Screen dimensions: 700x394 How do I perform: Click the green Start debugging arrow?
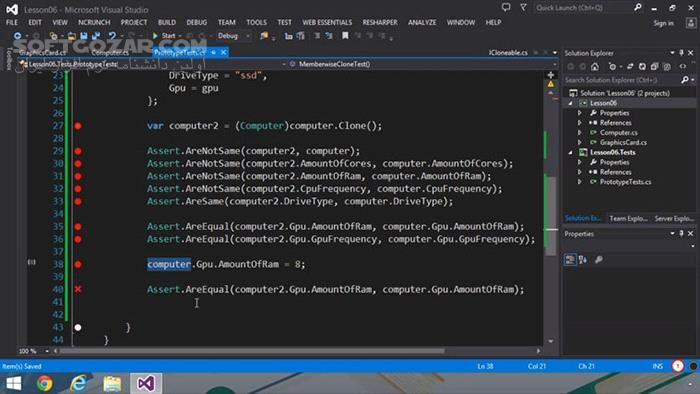pyautogui.click(x=155, y=36)
